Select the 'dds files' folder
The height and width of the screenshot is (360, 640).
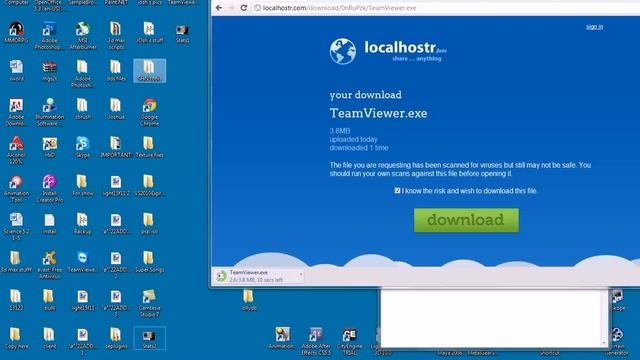pyautogui.click(x=116, y=71)
